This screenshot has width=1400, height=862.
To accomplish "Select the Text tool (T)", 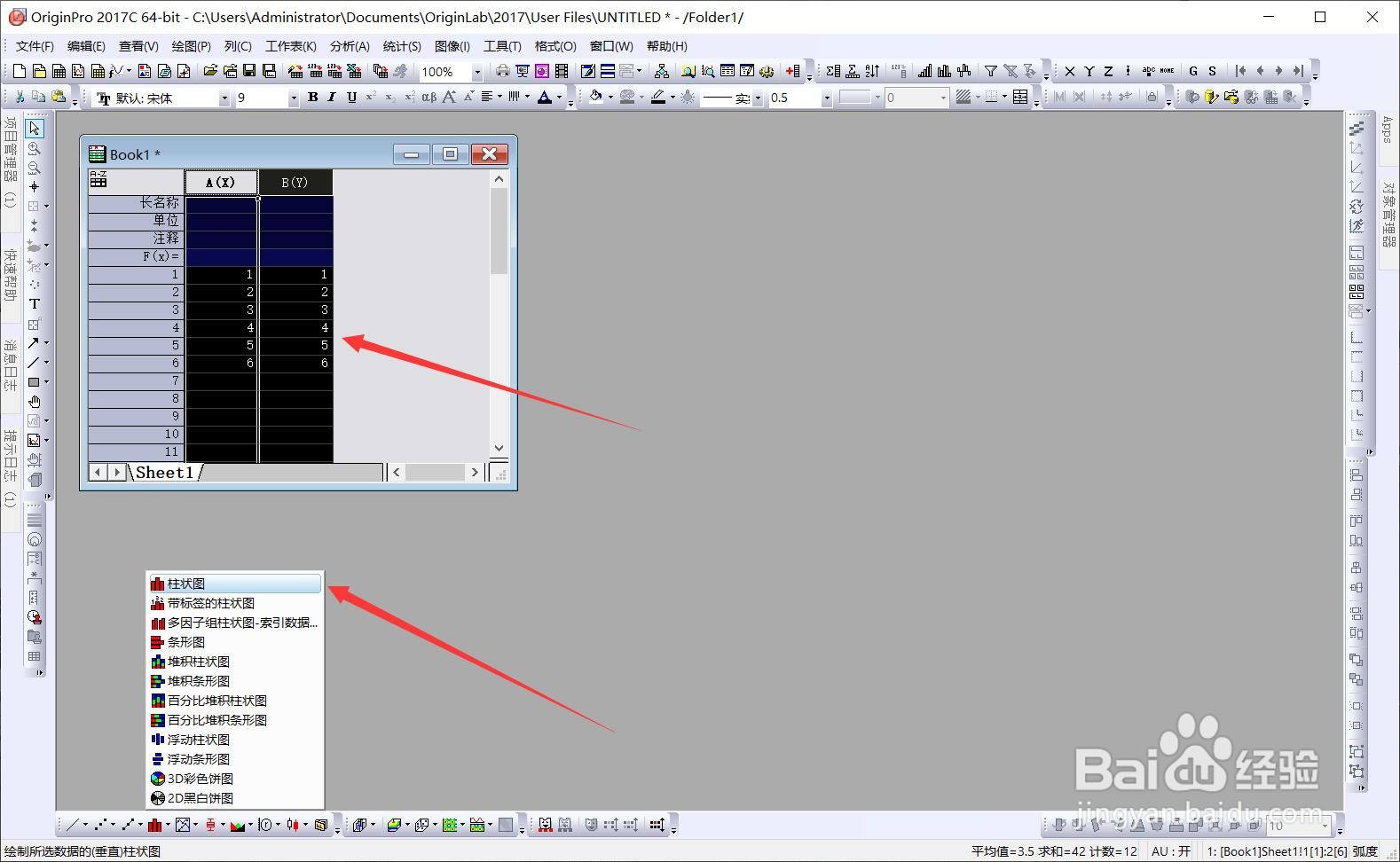I will [x=34, y=303].
